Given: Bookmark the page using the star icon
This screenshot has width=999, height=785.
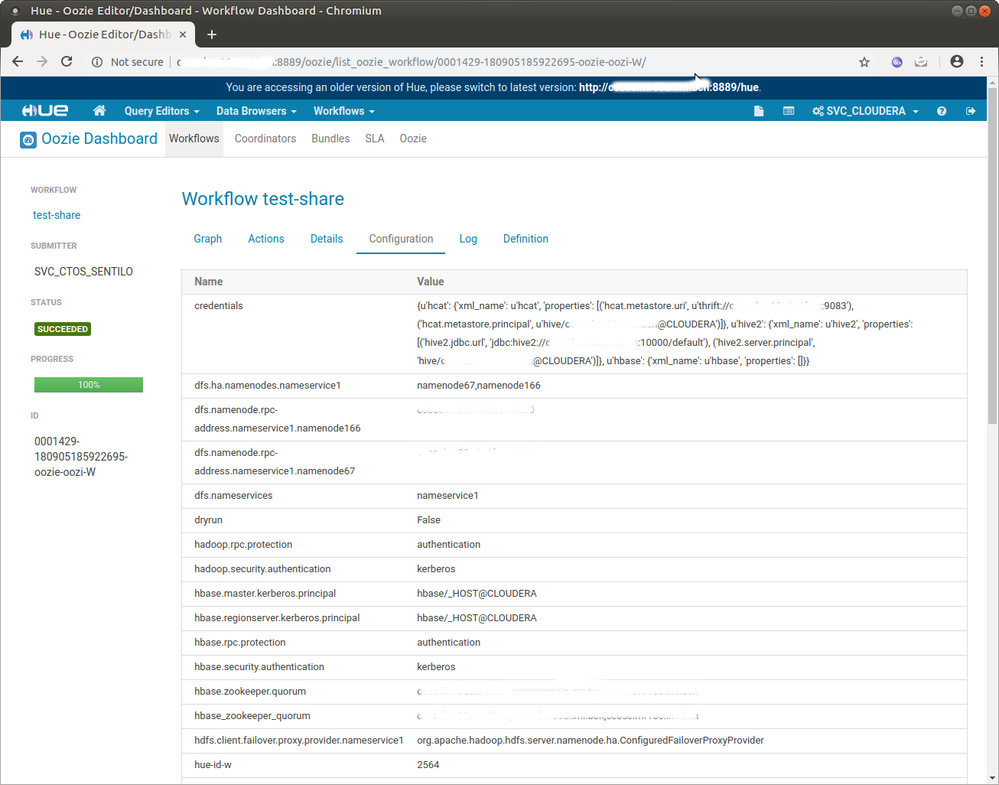Looking at the screenshot, I should tap(864, 61).
